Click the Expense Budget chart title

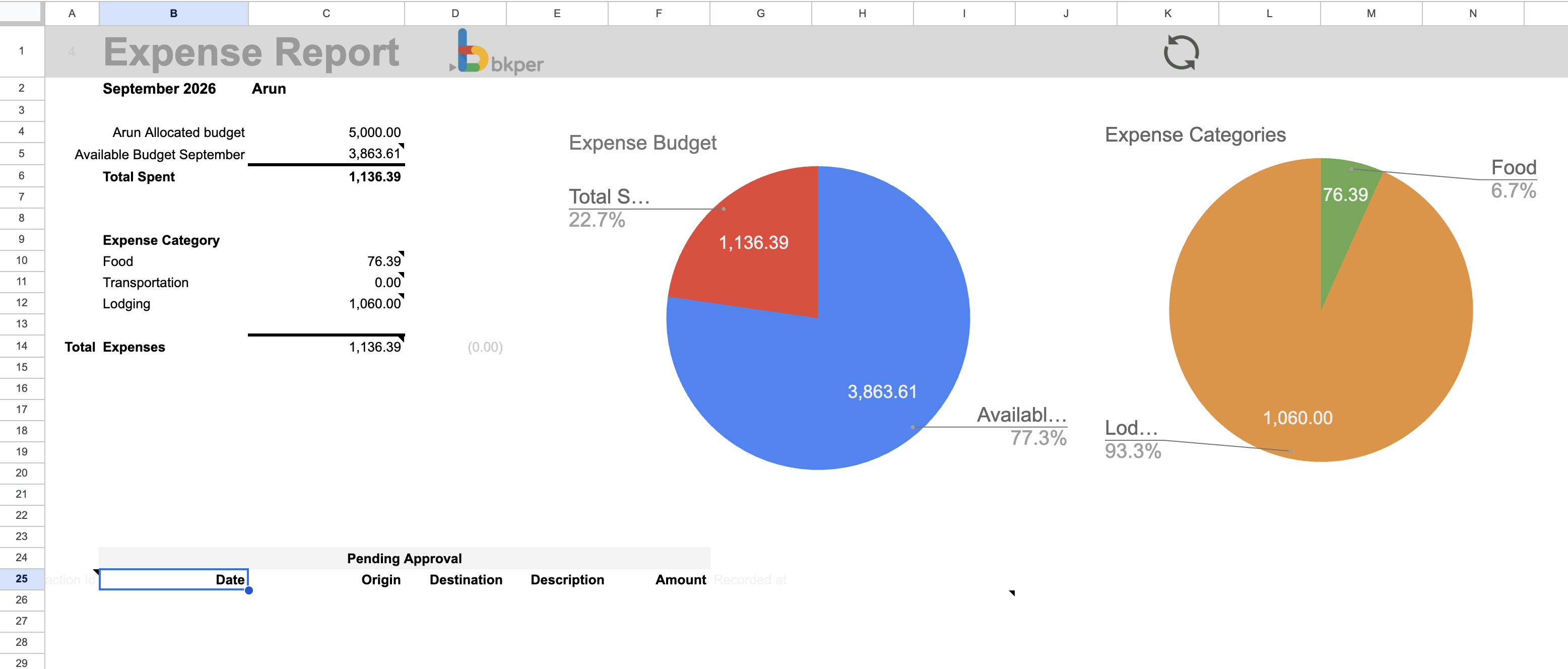643,143
